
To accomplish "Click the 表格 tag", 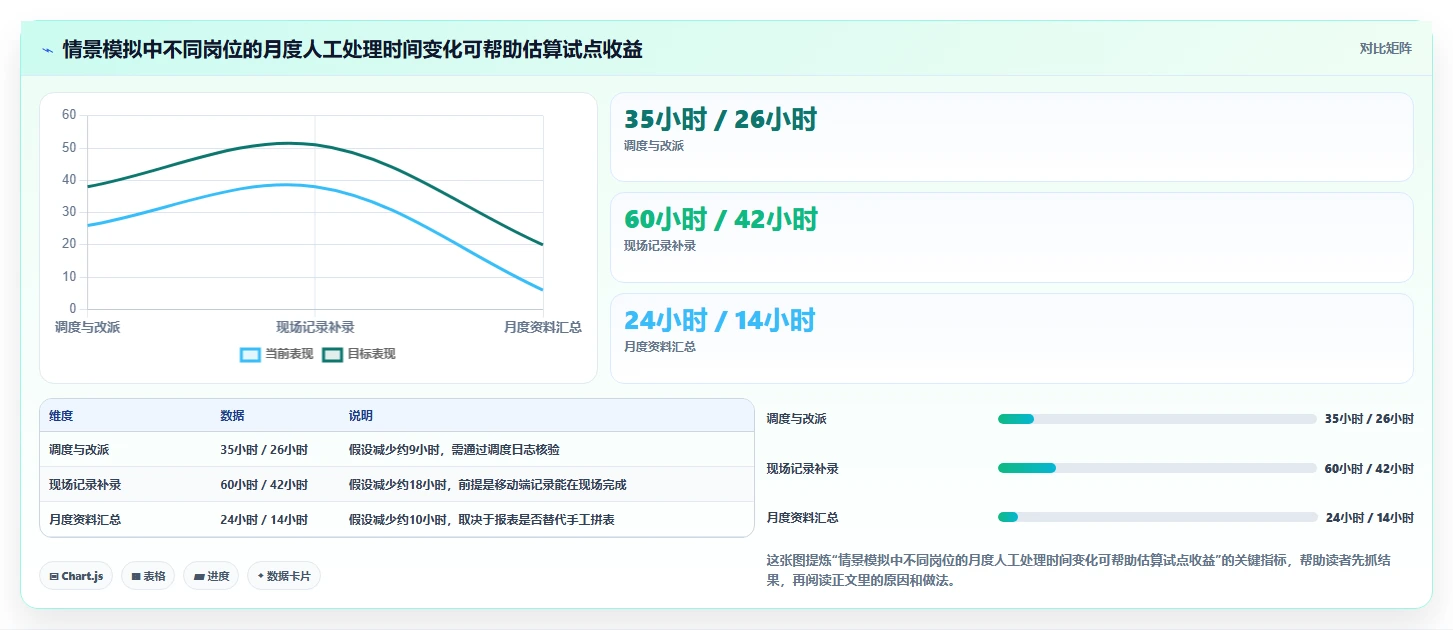I will (148, 576).
